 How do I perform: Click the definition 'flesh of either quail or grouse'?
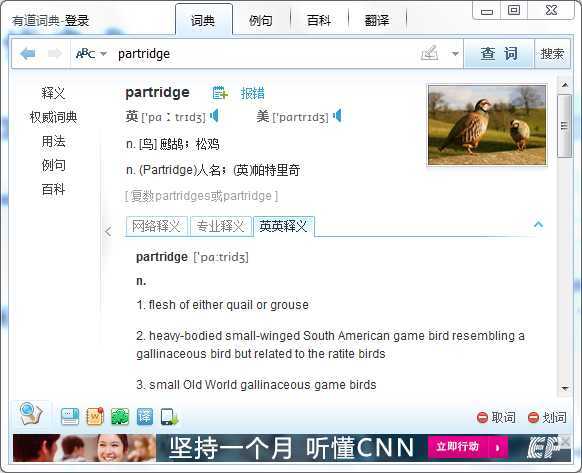[x=222, y=305]
